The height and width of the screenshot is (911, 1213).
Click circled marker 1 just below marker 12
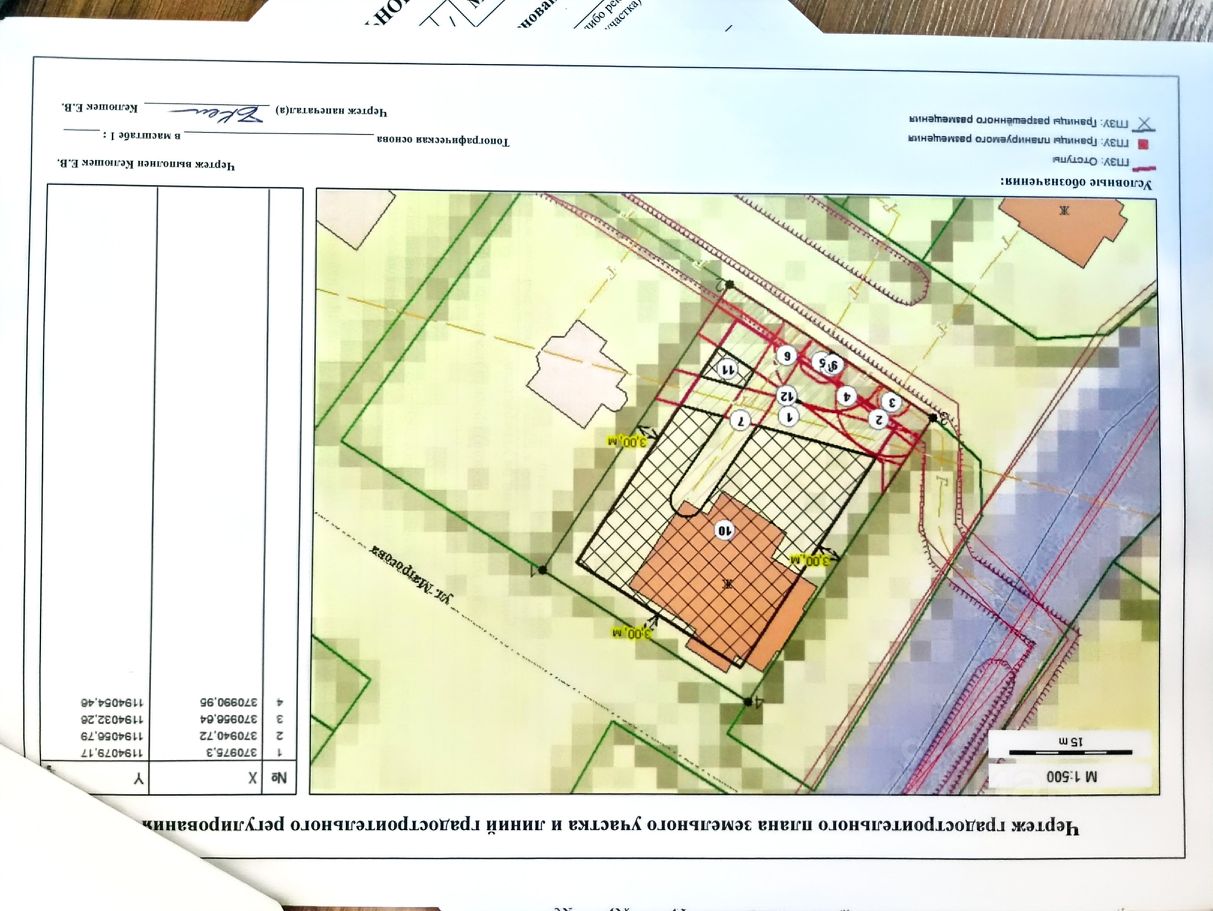(789, 414)
